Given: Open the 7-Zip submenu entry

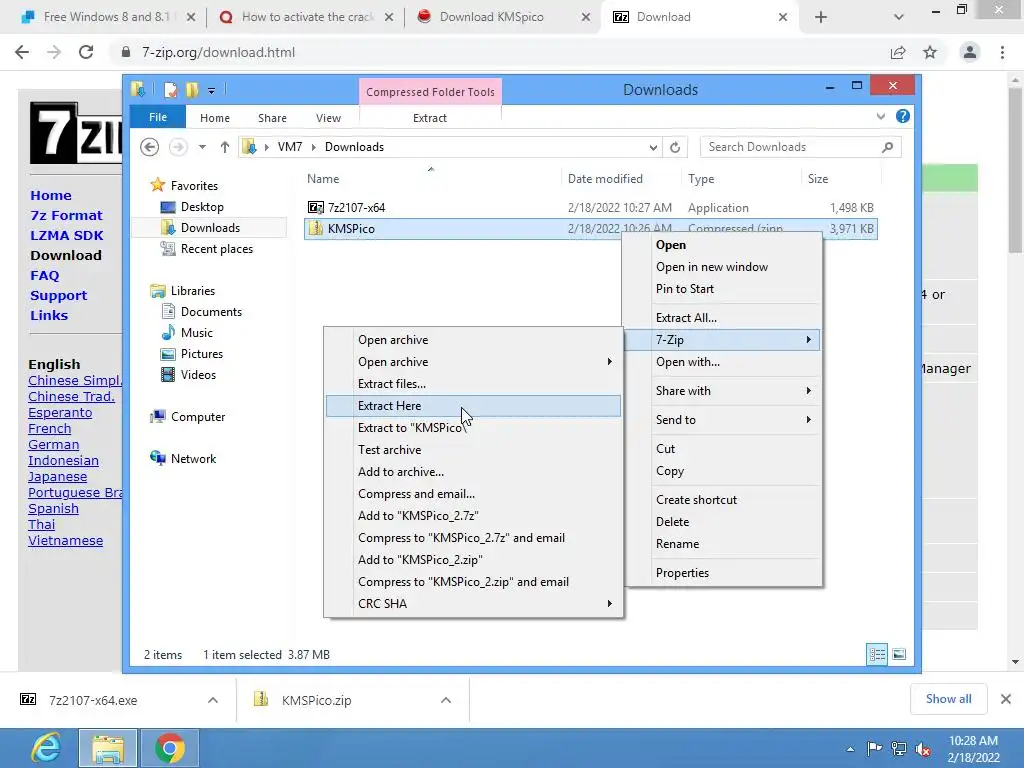Looking at the screenshot, I should [723, 340].
